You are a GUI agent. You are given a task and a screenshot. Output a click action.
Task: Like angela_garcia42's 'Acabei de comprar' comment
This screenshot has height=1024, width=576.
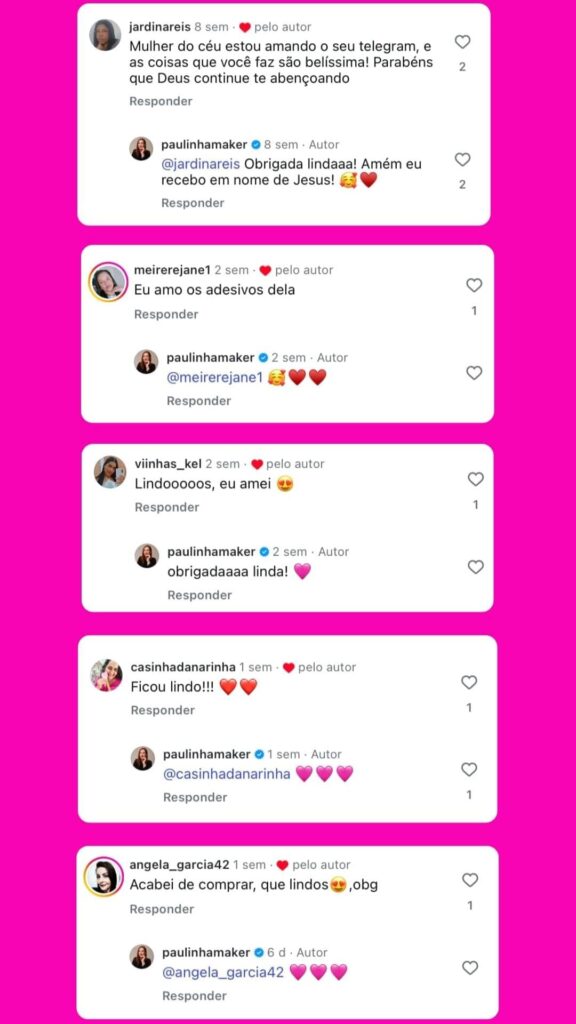tap(470, 880)
